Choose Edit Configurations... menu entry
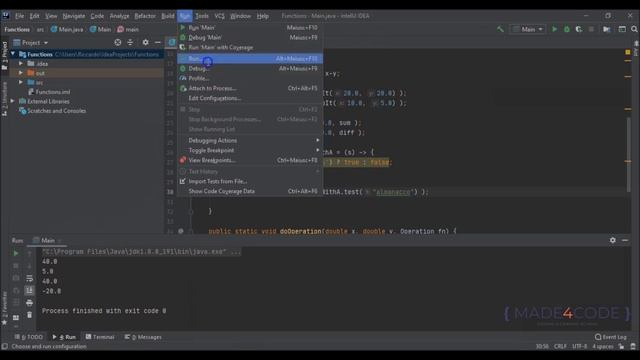 click(x=250, y=98)
